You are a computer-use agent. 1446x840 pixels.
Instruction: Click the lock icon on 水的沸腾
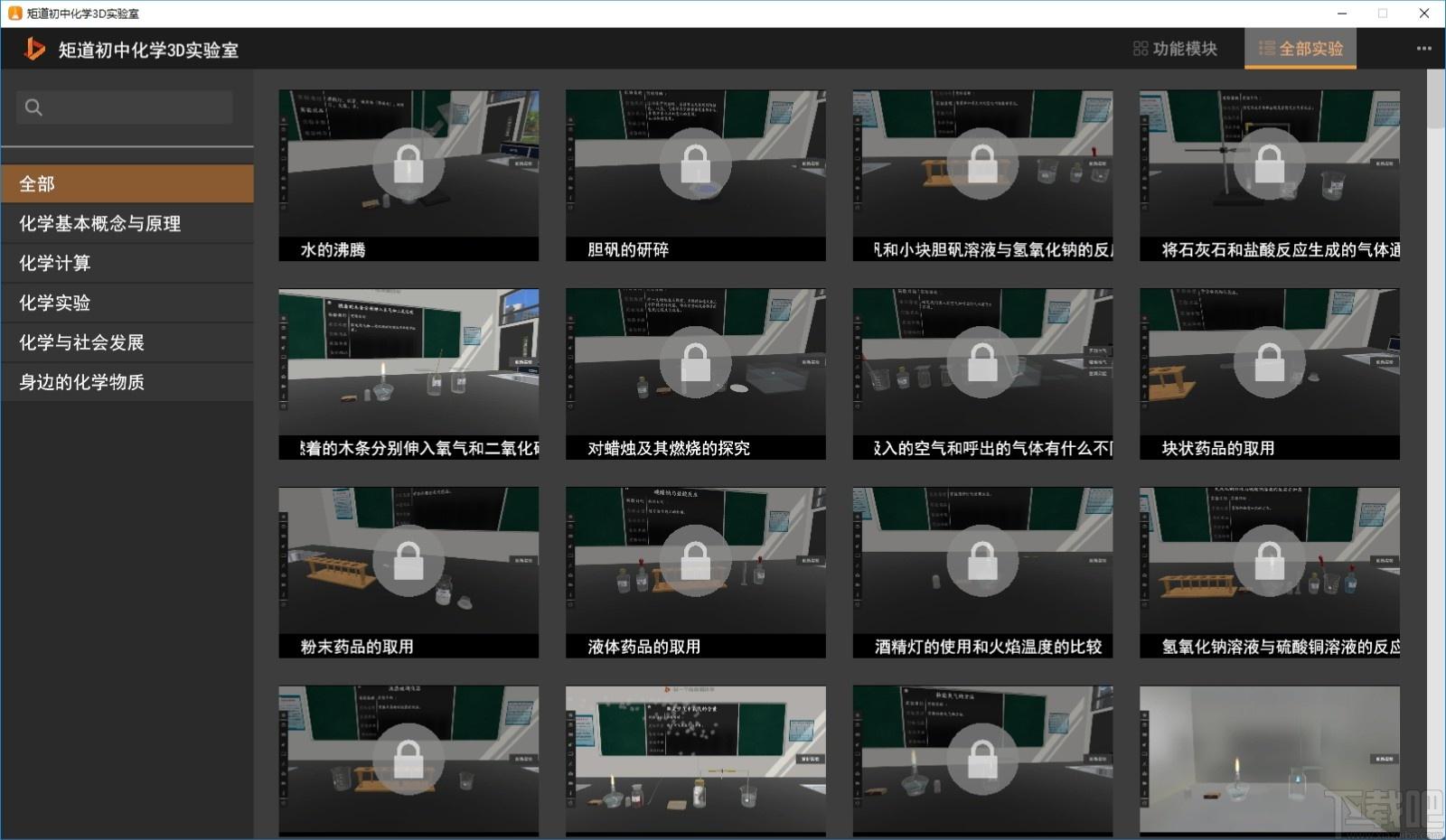(x=408, y=163)
